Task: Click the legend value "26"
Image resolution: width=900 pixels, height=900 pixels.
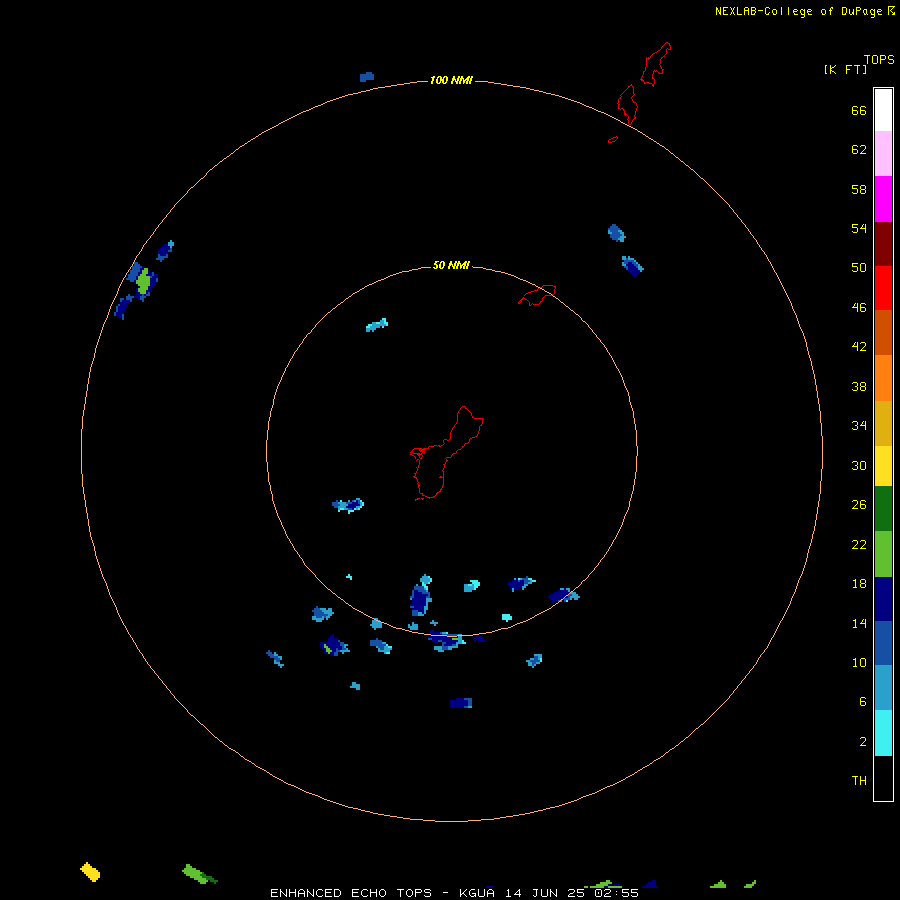Action: tap(859, 505)
